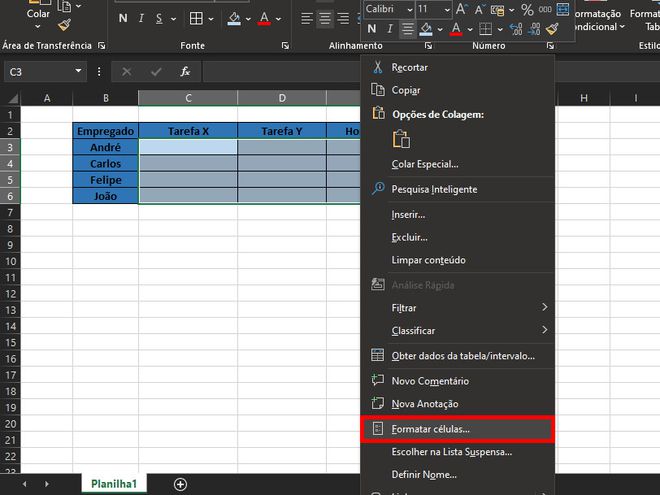Choose Excluir... from the context menu
Screen dimensions: 660x495
click(x=458, y=237)
